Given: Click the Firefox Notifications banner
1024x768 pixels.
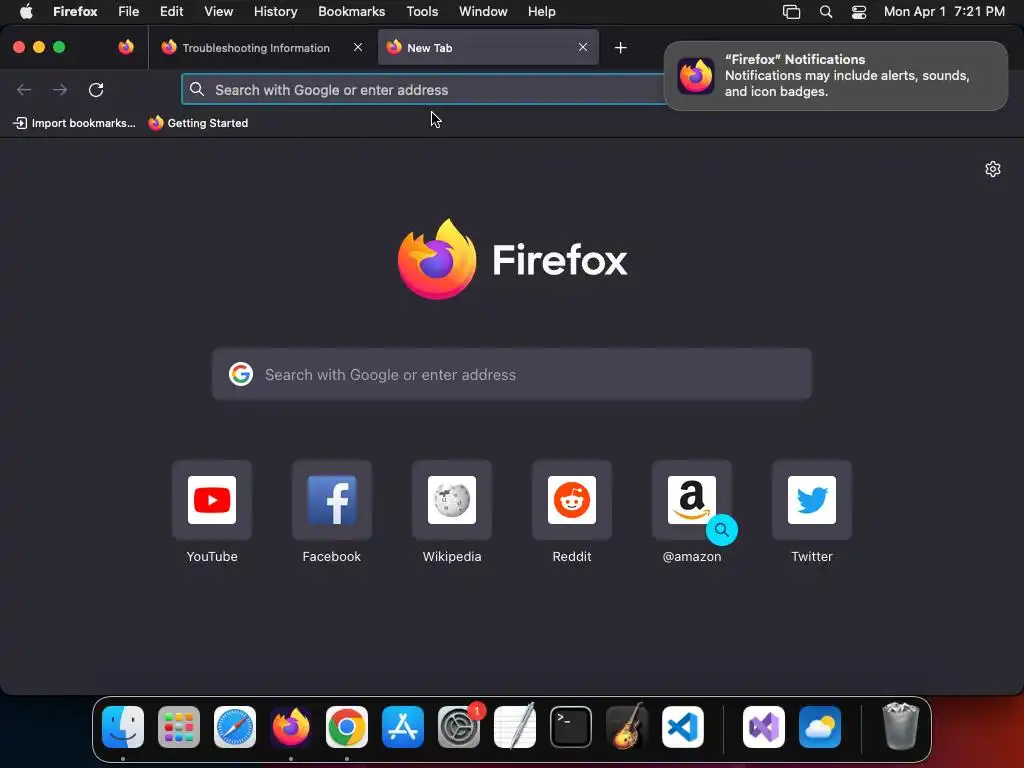Looking at the screenshot, I should coord(836,76).
